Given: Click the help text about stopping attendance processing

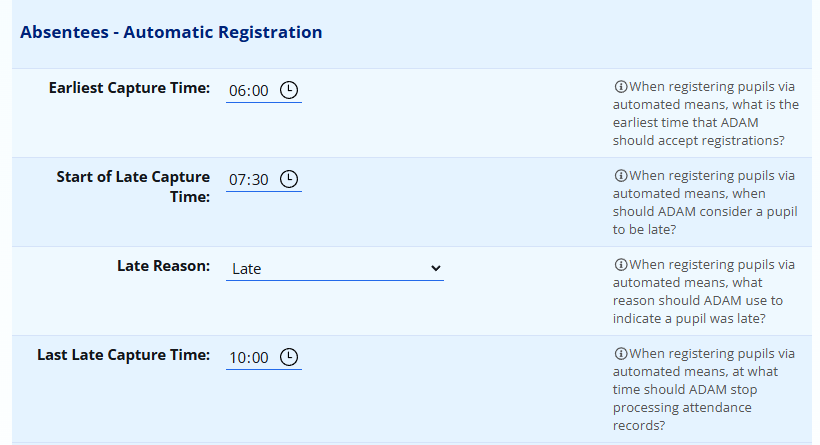Looking at the screenshot, I should click(x=705, y=389).
